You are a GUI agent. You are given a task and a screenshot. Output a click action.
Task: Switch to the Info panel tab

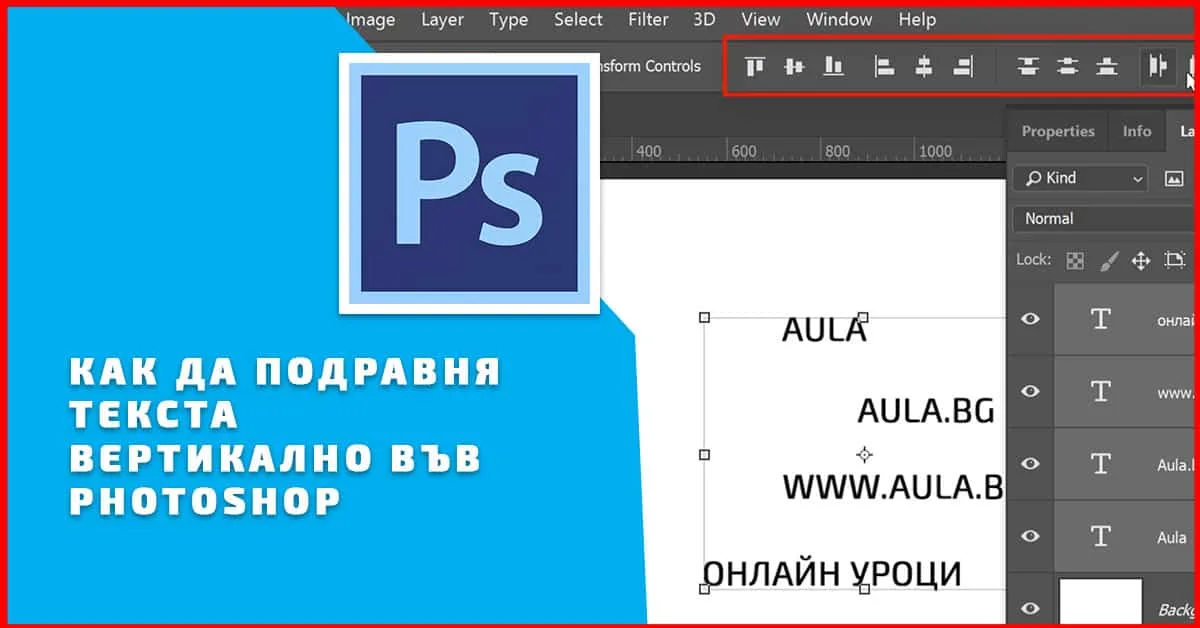1137,131
